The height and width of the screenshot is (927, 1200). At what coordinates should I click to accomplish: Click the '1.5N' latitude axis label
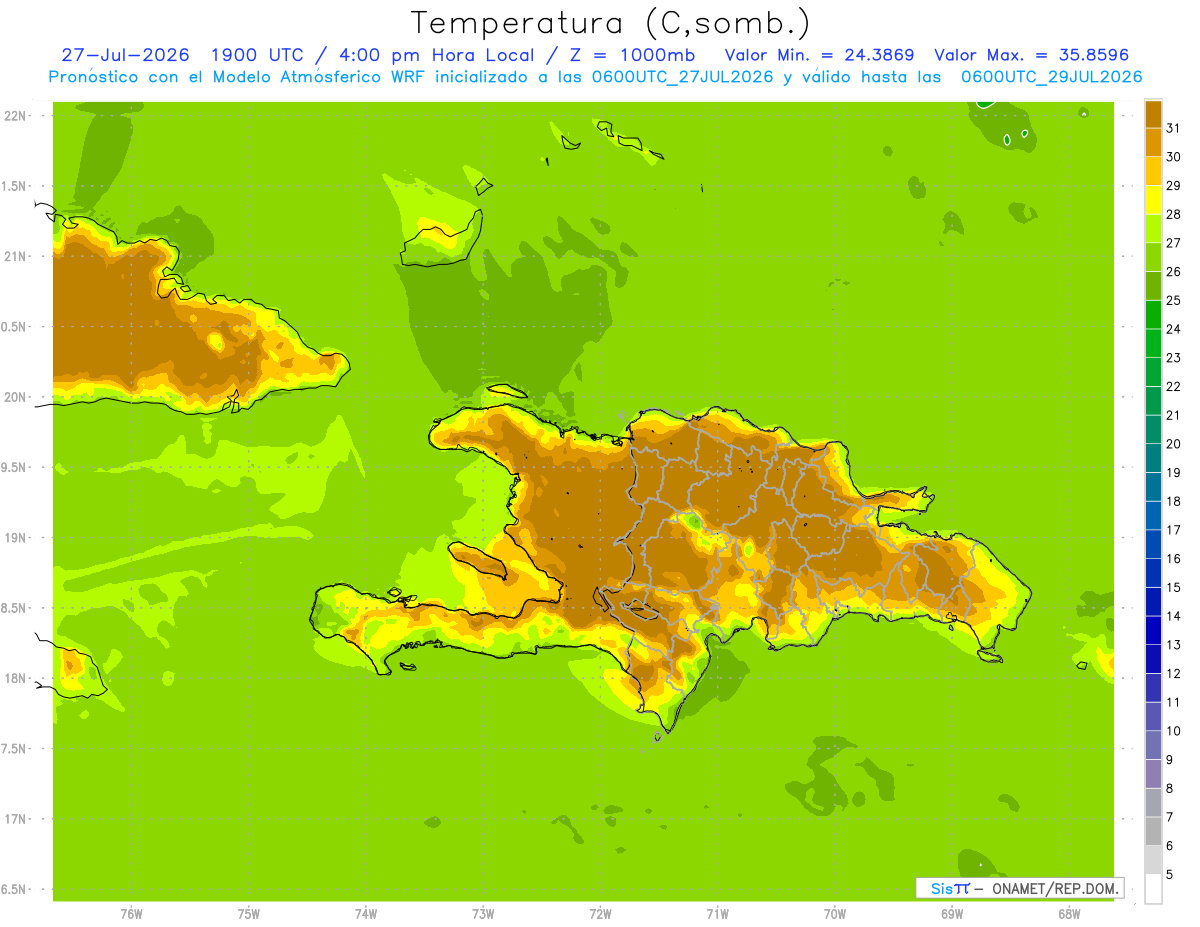pyautogui.click(x=14, y=186)
